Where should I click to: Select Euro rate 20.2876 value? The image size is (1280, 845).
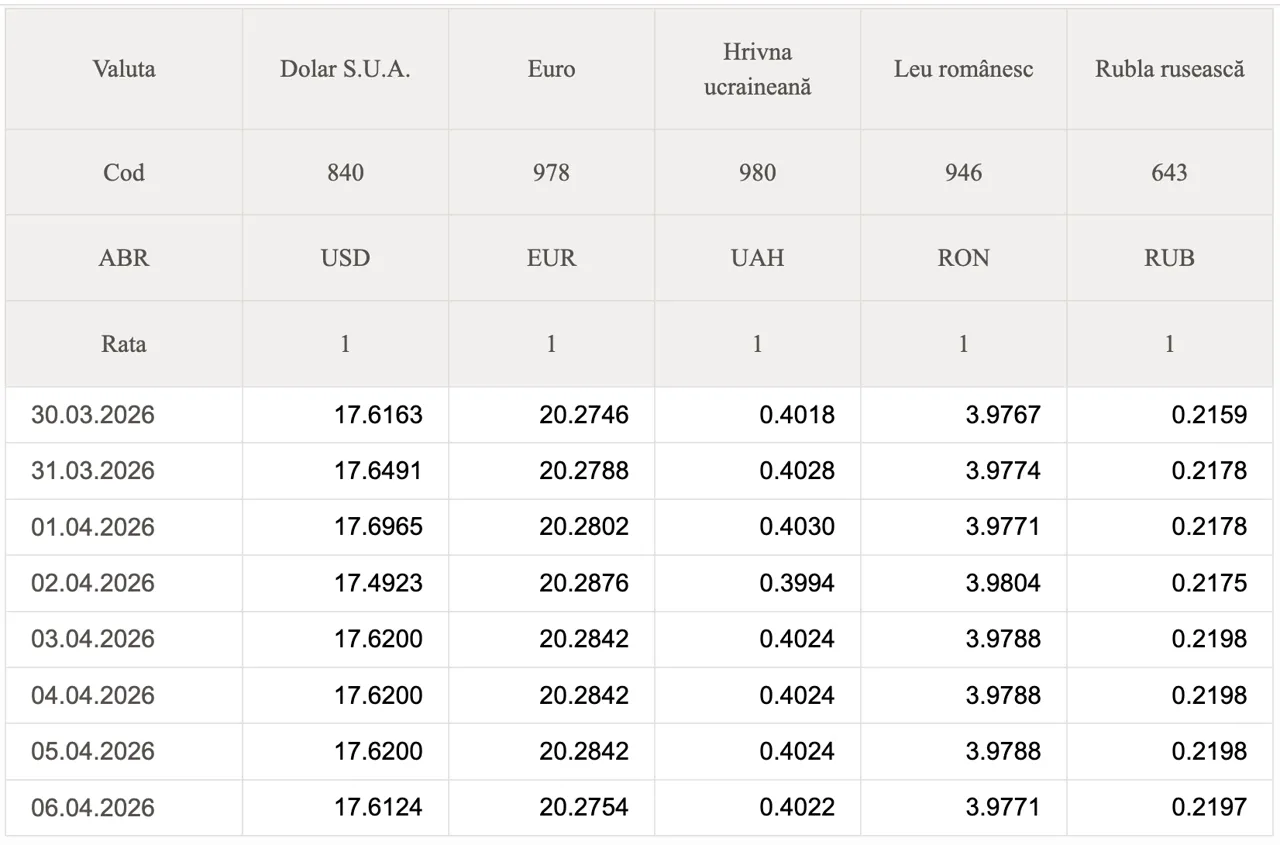click(584, 583)
